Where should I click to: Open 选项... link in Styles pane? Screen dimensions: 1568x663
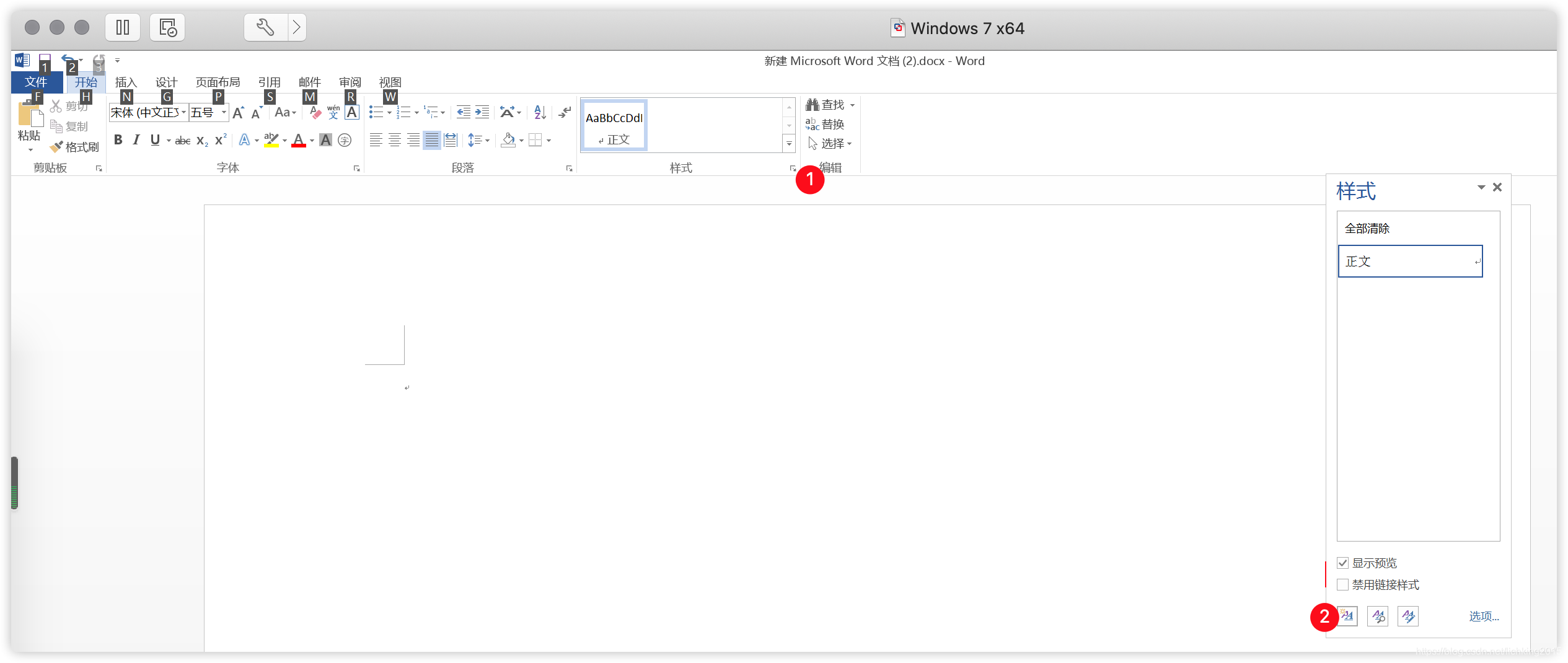[x=1484, y=617]
